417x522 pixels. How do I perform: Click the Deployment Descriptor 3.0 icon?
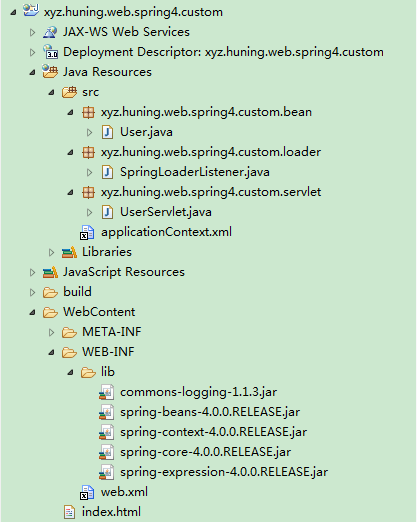pos(50,52)
